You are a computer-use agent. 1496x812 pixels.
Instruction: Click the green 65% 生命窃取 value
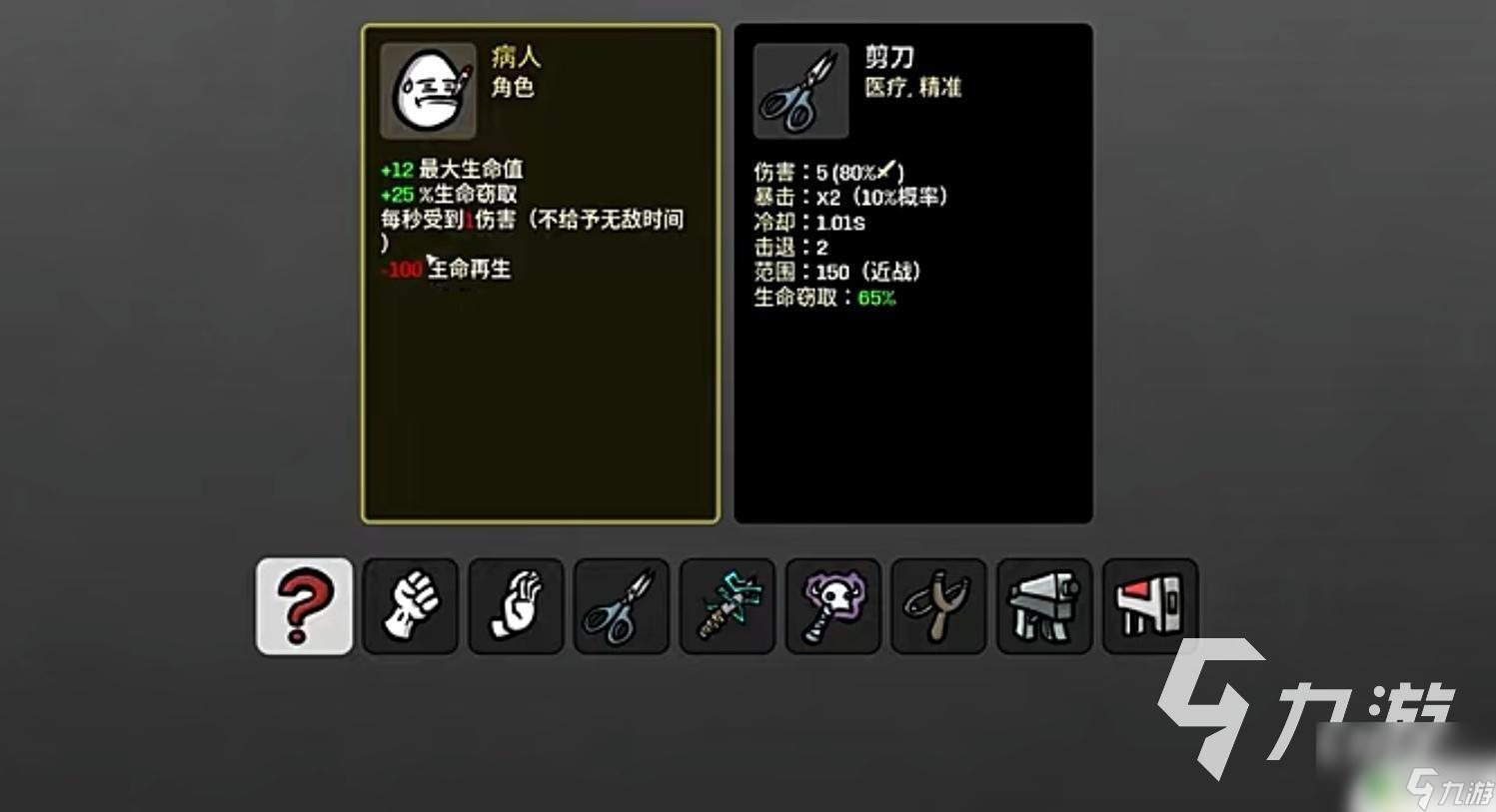[876, 298]
